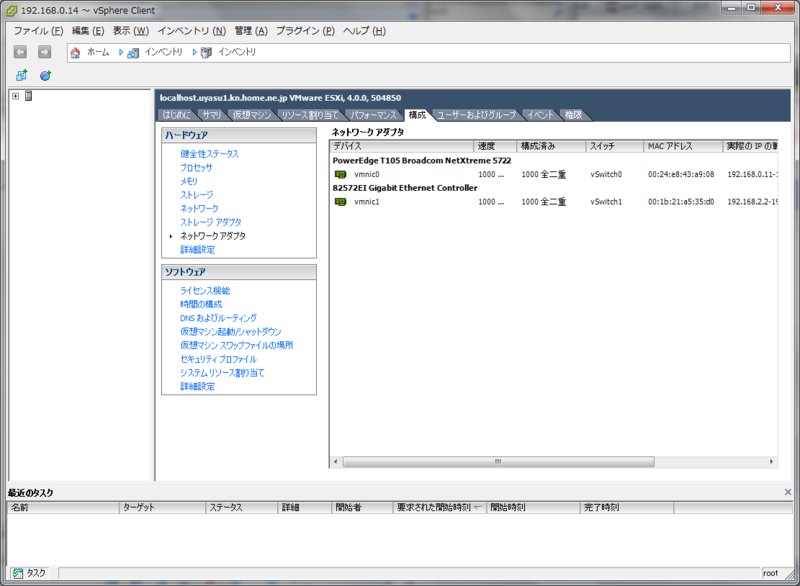Switch to the リソース割り当て tab
800x586 pixels.
[310, 115]
